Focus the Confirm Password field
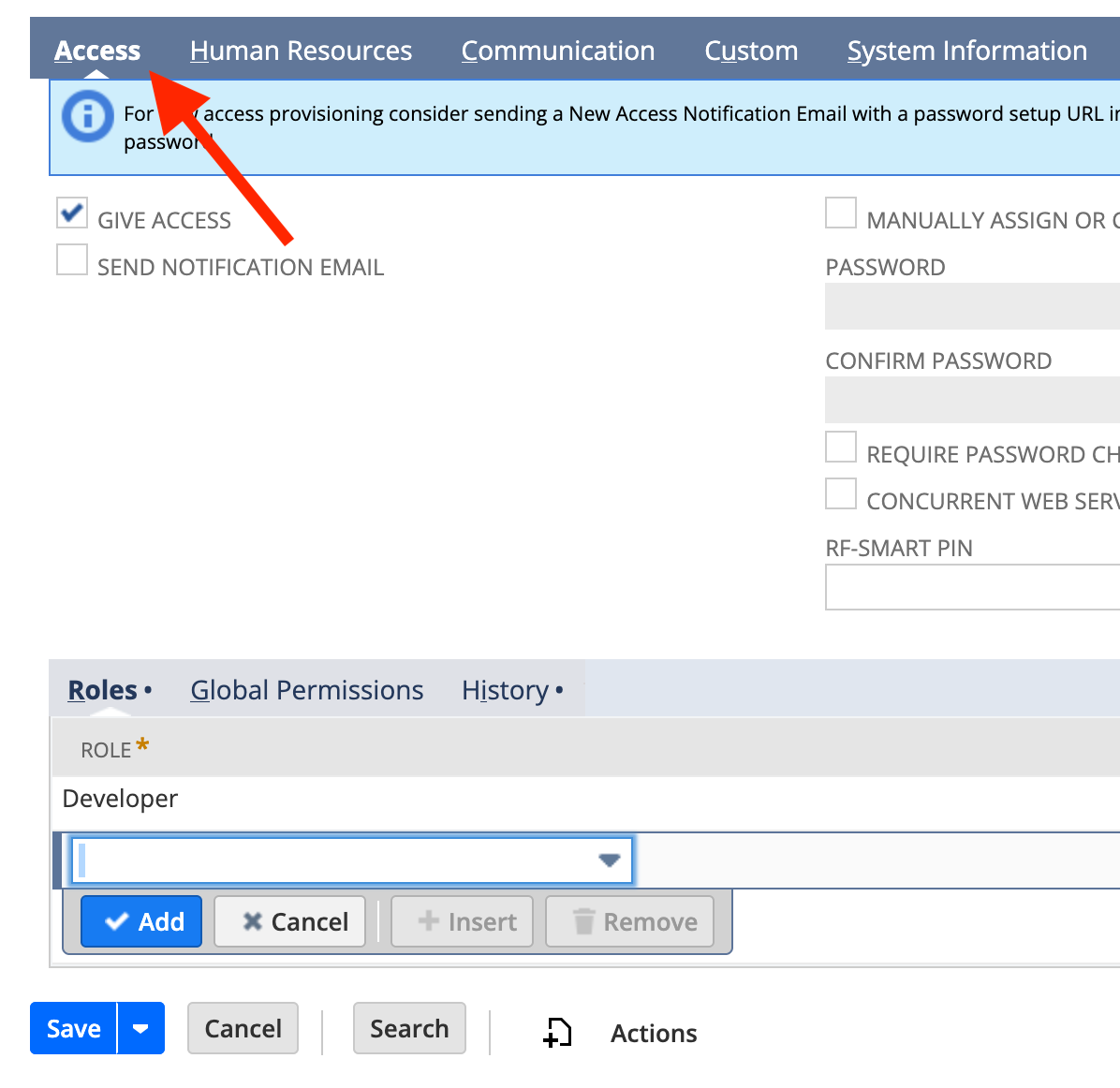The width and height of the screenshot is (1120, 1088). pos(972,399)
